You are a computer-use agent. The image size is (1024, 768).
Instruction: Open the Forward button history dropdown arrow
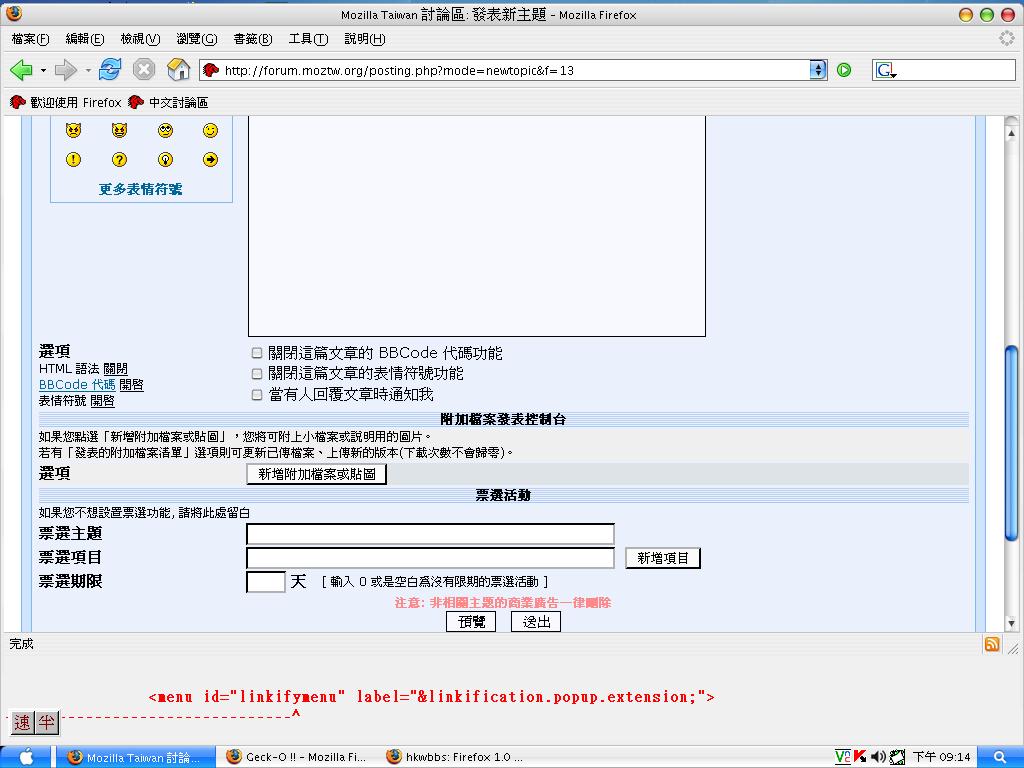pos(88,70)
